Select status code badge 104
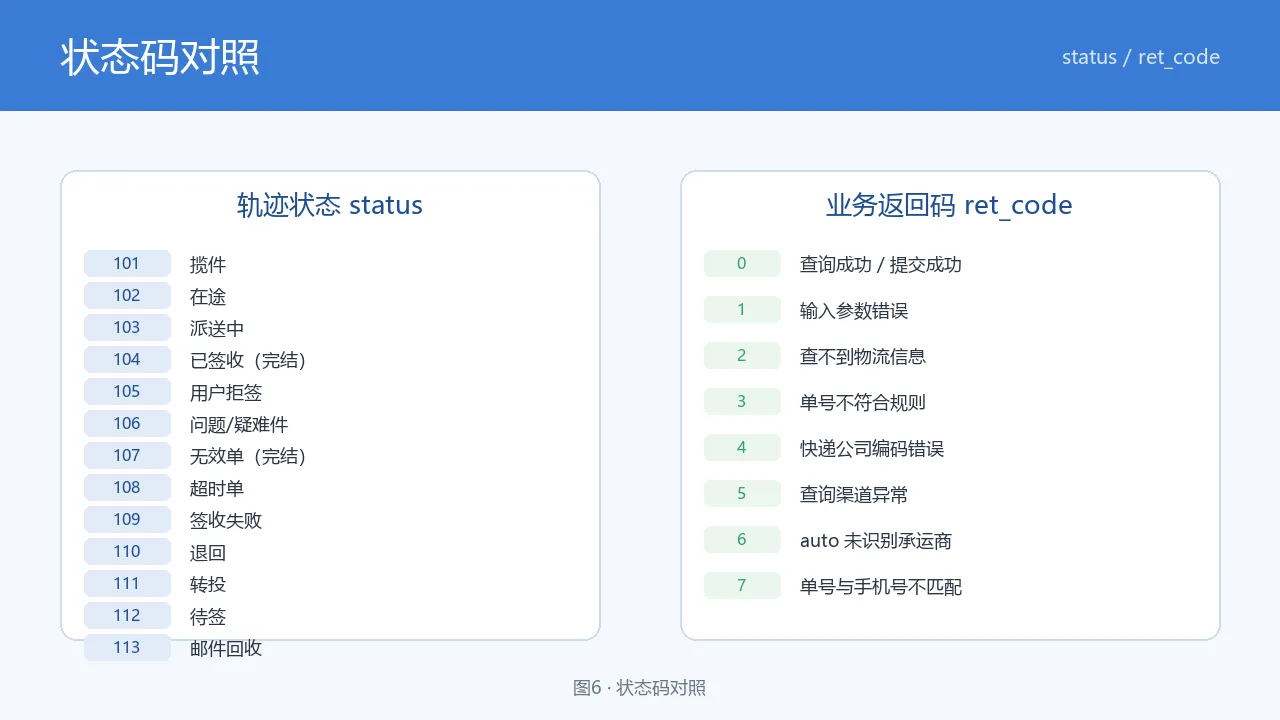This screenshot has width=1280, height=720. (x=127, y=360)
